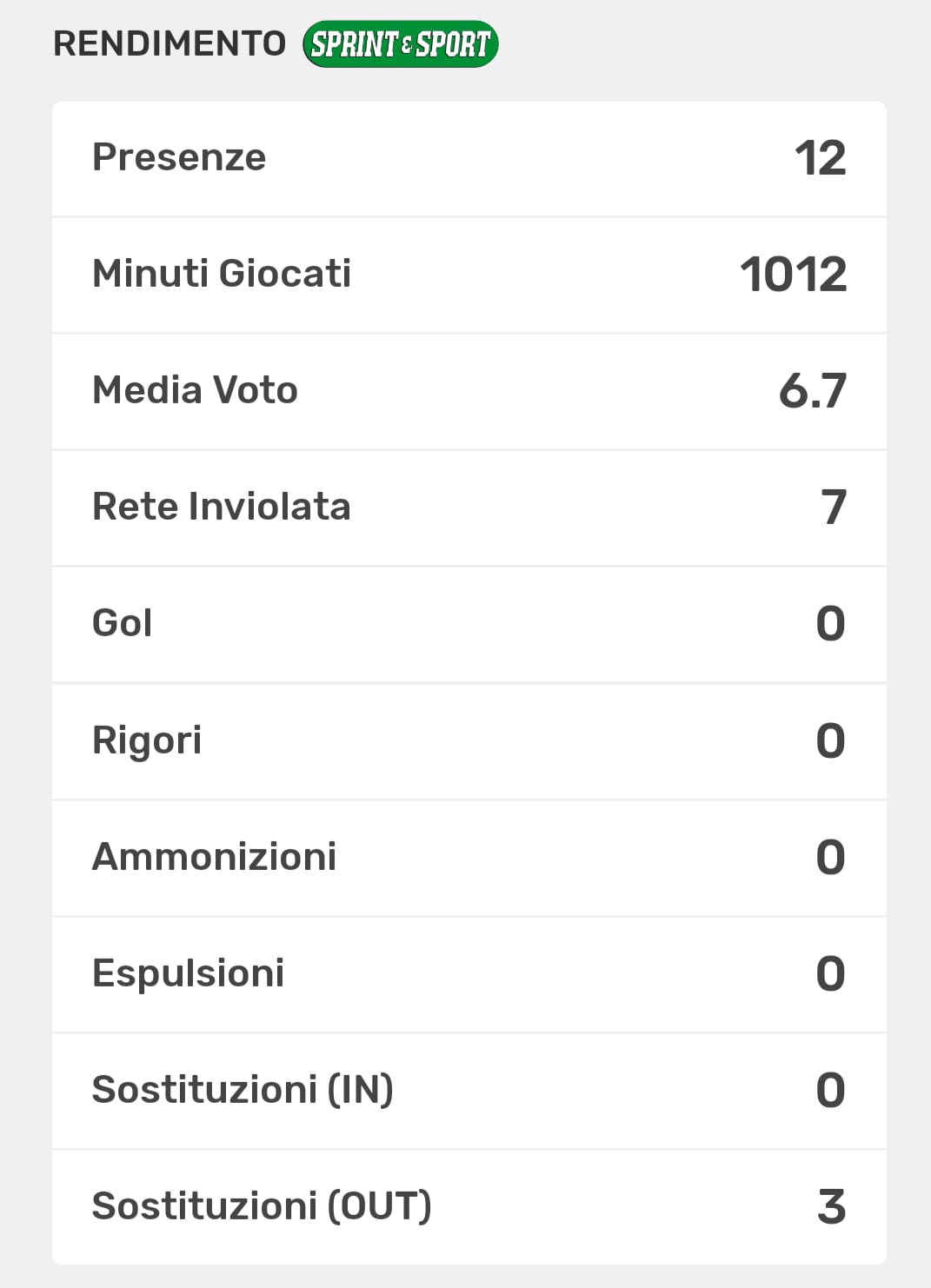Select the Gol row label
The height and width of the screenshot is (1288, 931).
tap(122, 623)
